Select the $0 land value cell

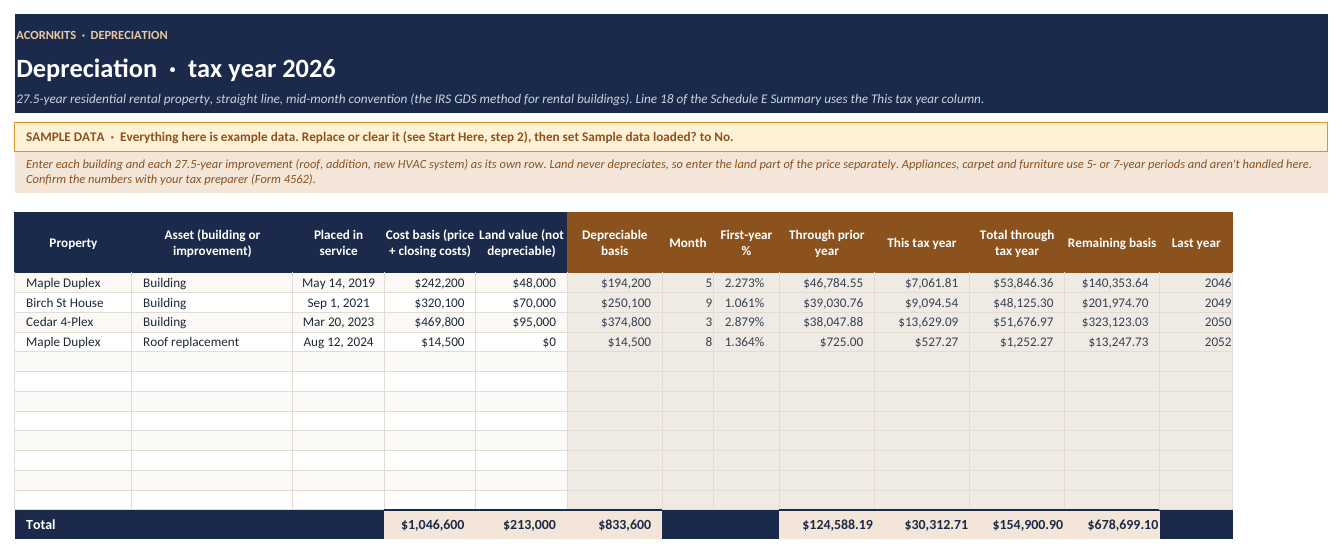coord(521,342)
